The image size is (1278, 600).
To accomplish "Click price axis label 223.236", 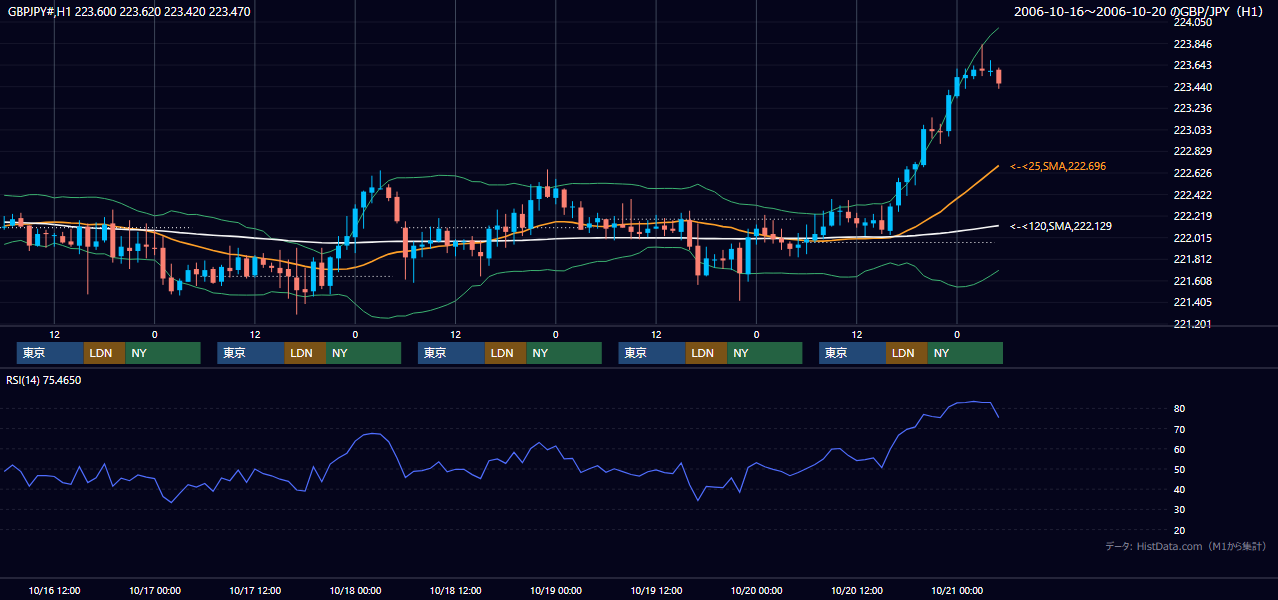I will (x=1192, y=108).
